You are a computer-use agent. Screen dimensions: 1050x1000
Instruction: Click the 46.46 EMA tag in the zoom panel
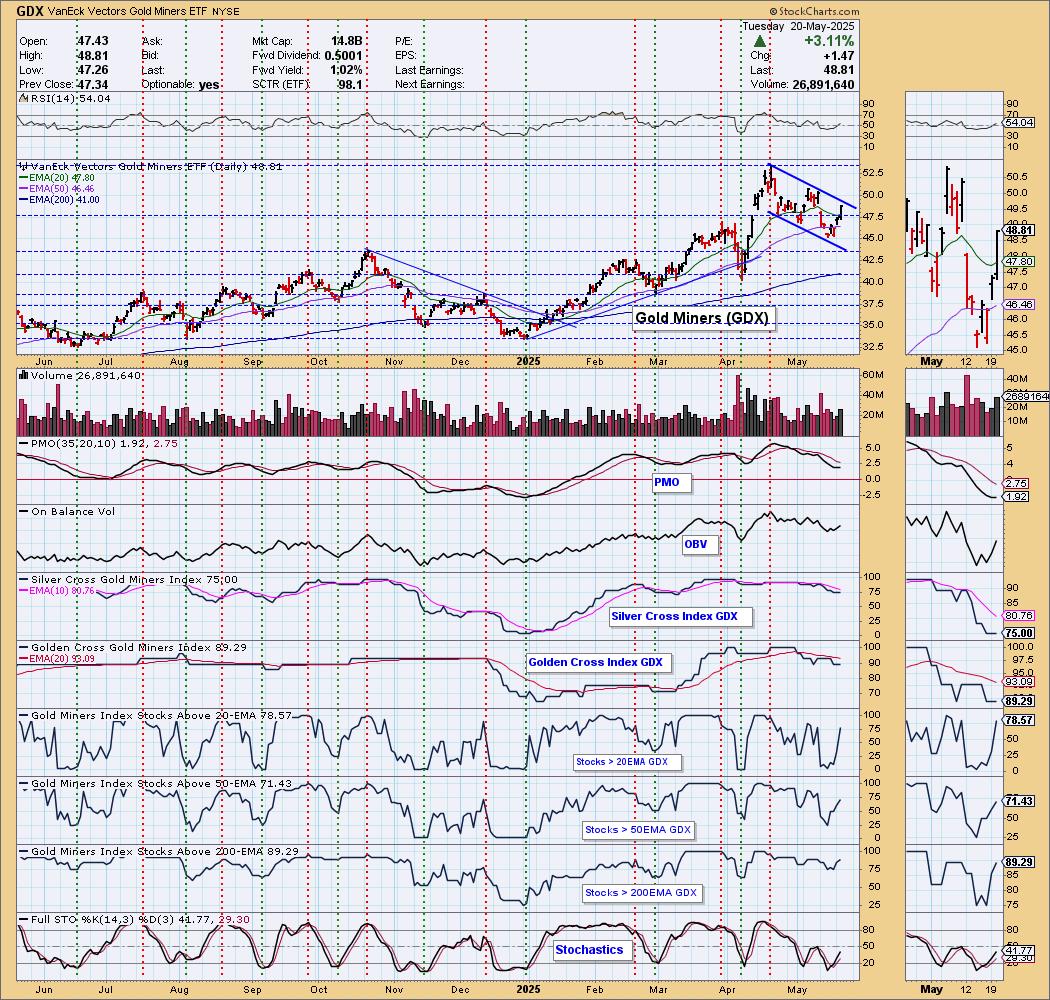pyautogui.click(x=1020, y=304)
